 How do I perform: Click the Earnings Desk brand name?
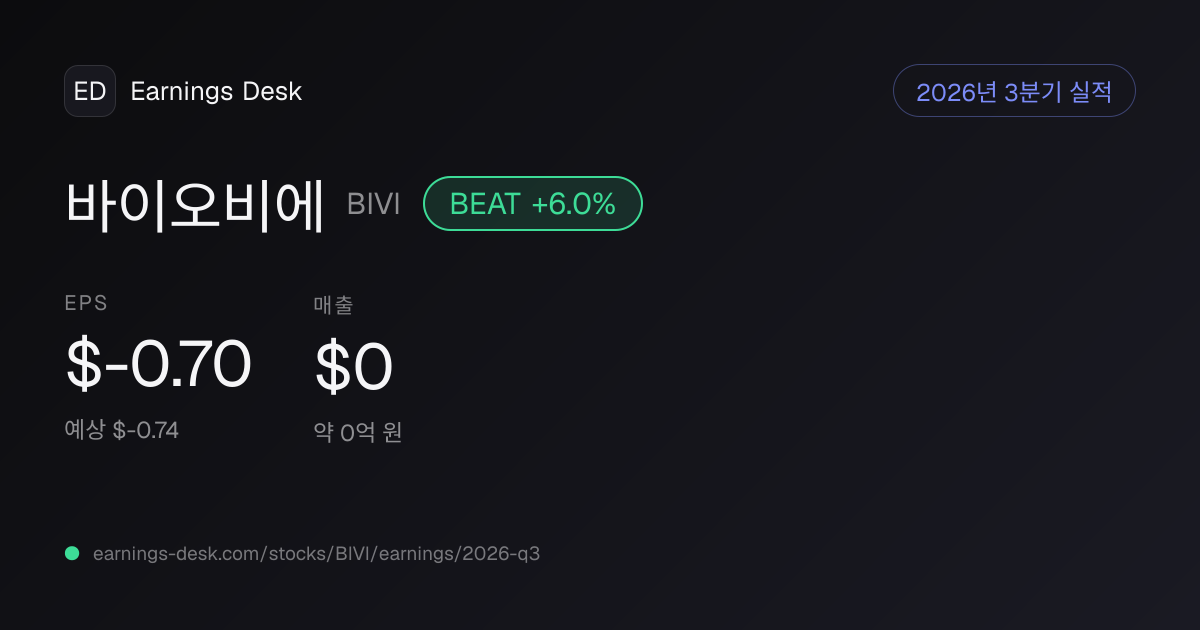(x=216, y=91)
